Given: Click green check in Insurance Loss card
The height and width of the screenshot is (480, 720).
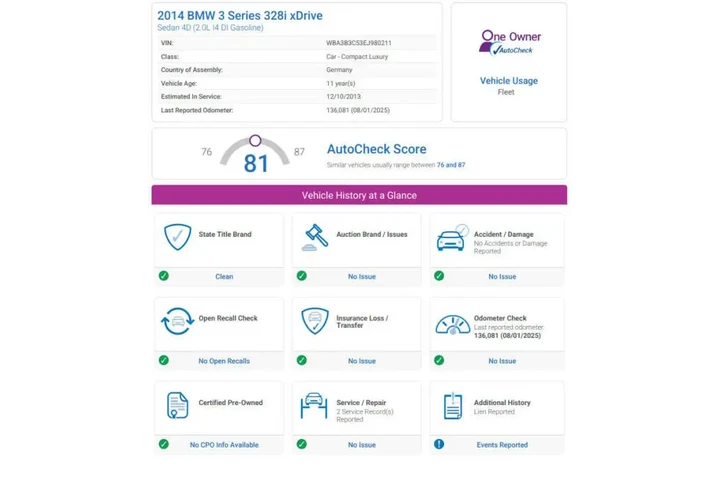Looking at the screenshot, I should tap(302, 360).
